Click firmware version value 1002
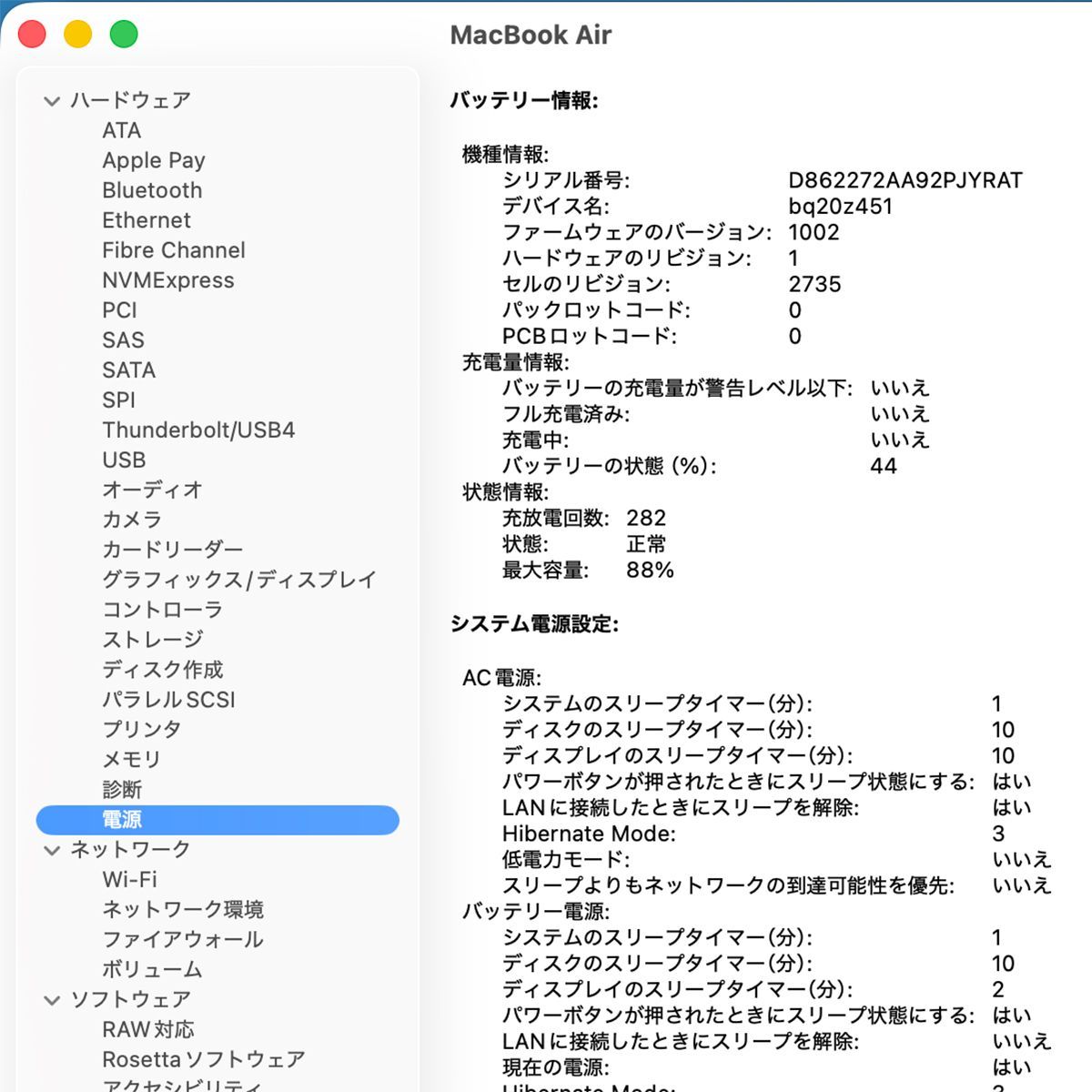Viewport: 1092px width, 1092px height. pyautogui.click(x=814, y=232)
